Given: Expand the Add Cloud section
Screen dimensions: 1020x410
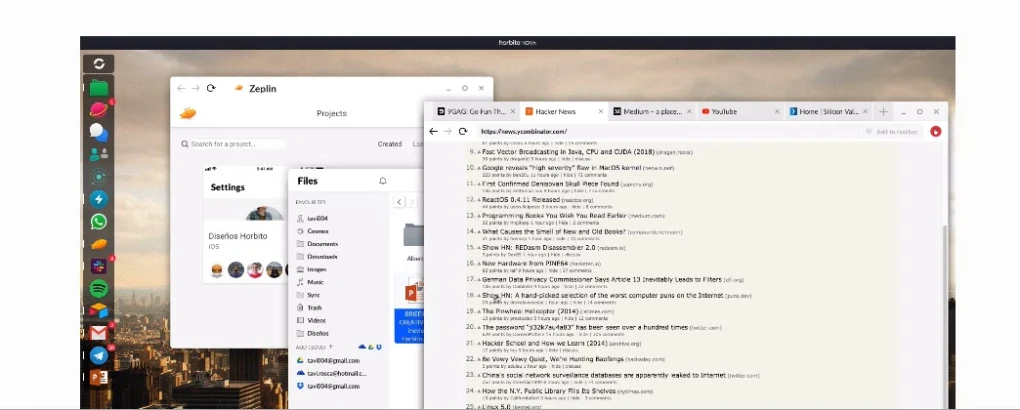Looking at the screenshot, I should (331, 347).
